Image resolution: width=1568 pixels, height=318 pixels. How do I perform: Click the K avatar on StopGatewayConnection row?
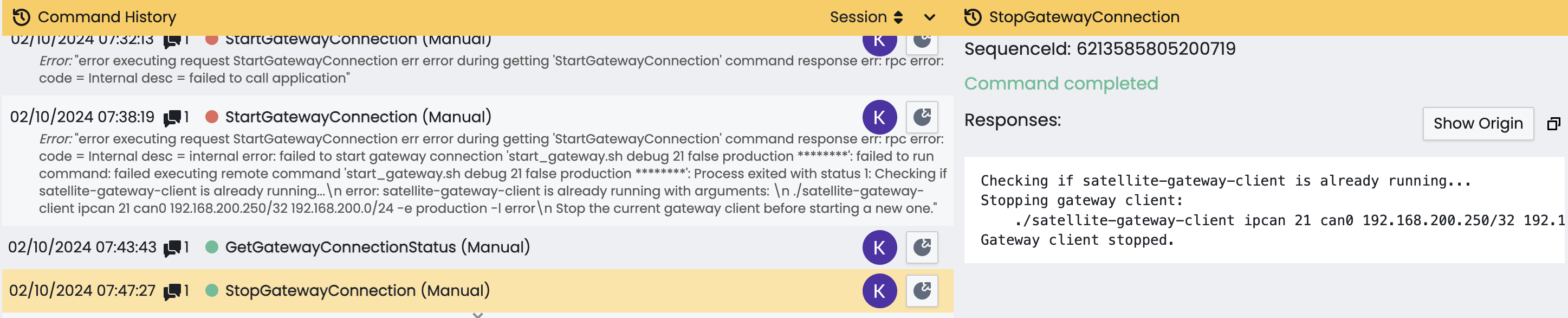[879, 291]
